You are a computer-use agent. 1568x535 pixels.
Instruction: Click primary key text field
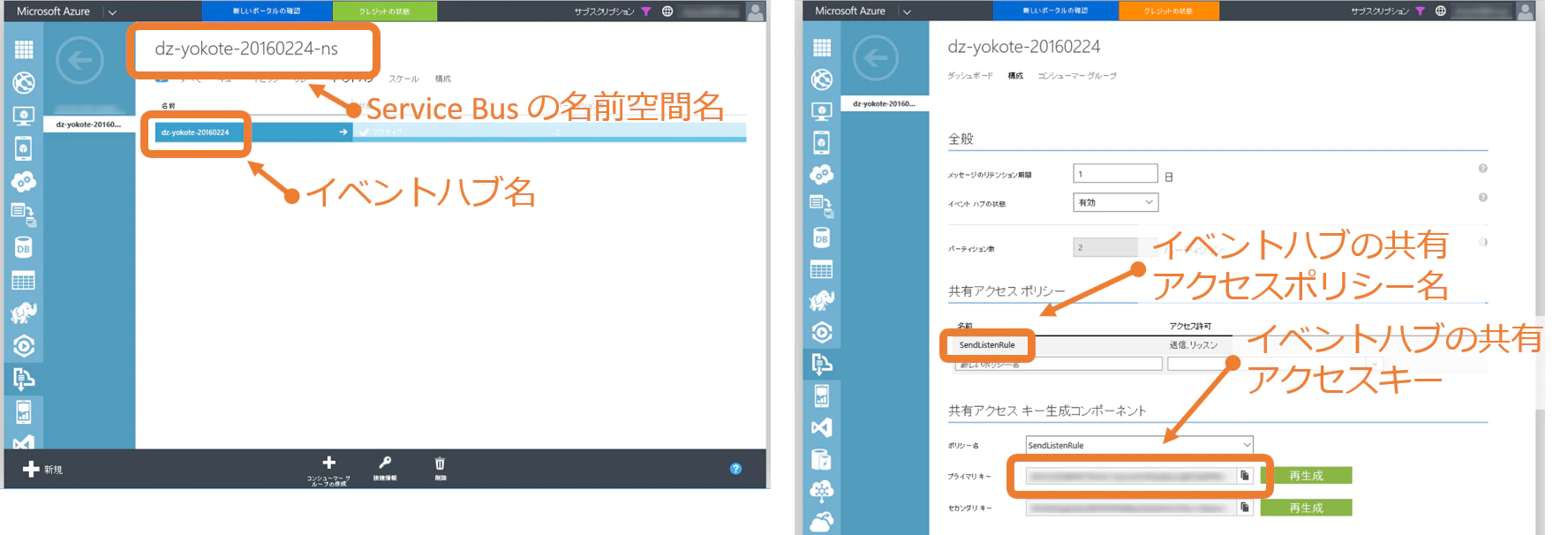click(x=1131, y=476)
